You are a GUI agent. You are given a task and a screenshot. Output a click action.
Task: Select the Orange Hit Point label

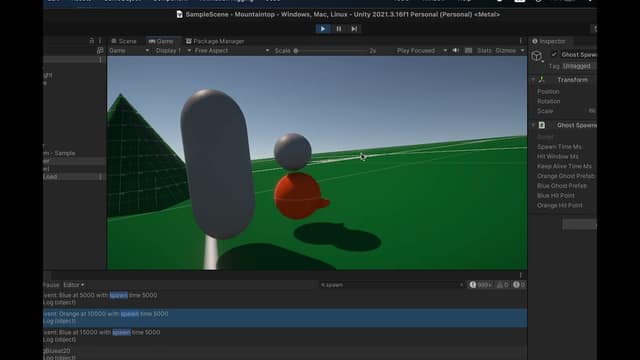[560, 206]
